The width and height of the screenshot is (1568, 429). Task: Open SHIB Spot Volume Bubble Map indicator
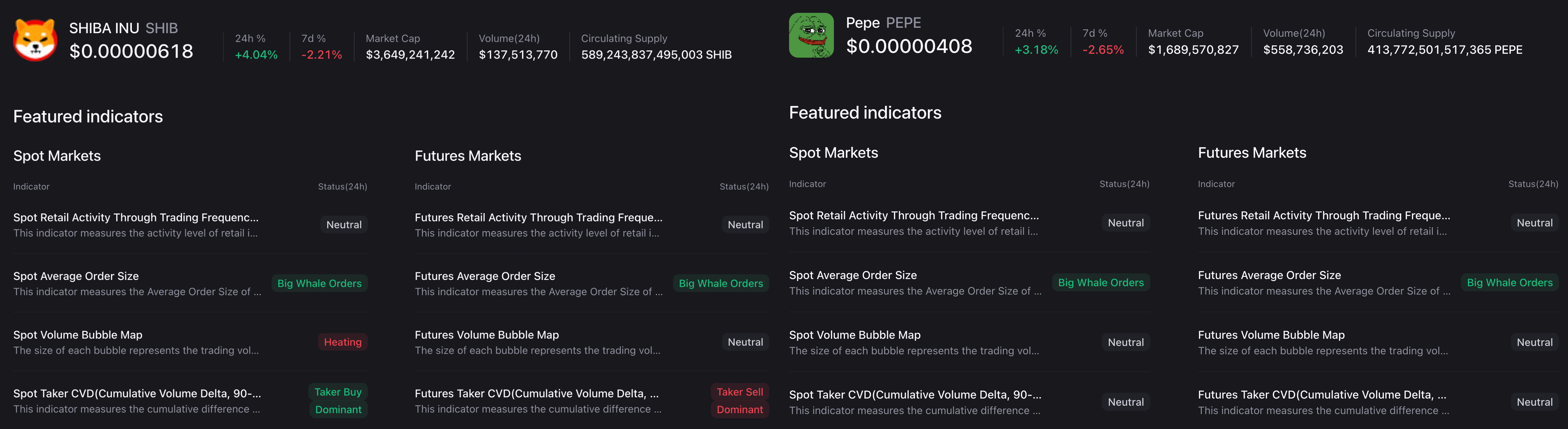click(78, 335)
